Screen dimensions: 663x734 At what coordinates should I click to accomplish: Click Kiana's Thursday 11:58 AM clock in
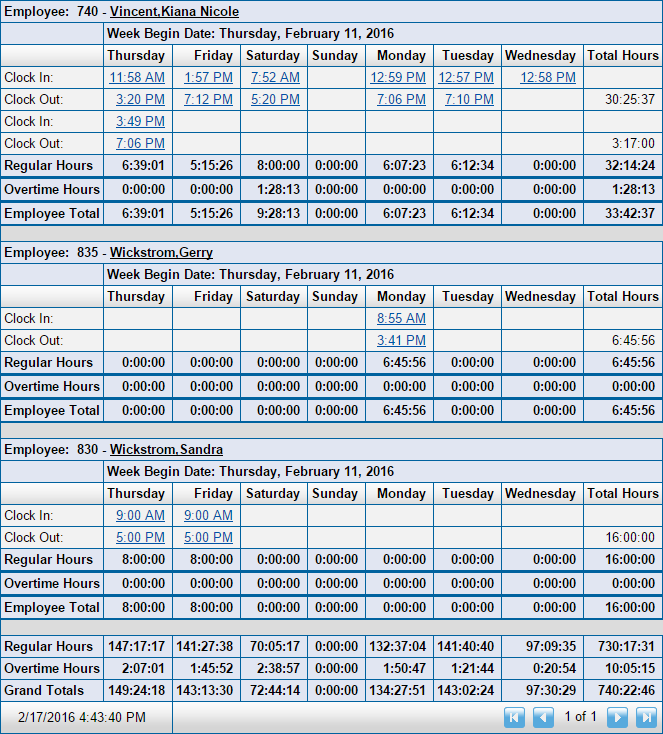[137, 78]
